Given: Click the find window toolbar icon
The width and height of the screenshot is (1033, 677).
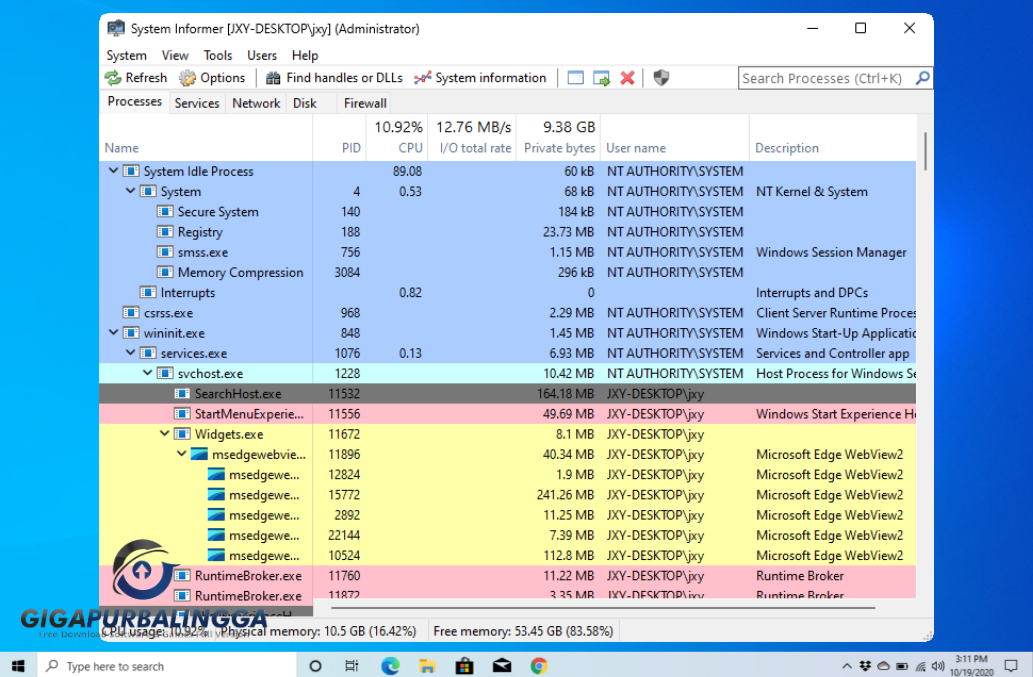Looking at the screenshot, I should click(x=575, y=78).
